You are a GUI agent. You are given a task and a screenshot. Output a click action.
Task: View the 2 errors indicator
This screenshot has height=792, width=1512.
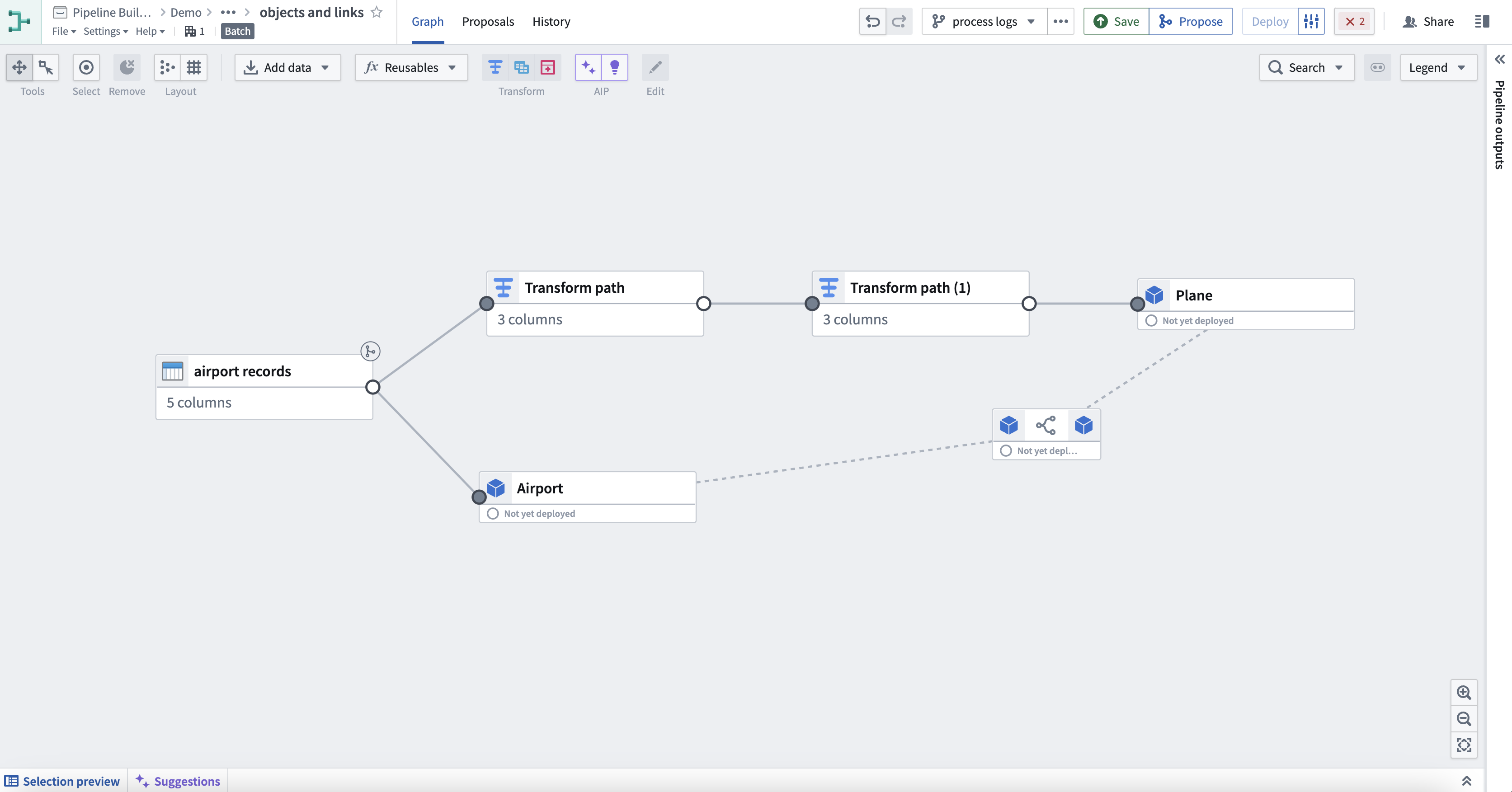(x=1354, y=22)
